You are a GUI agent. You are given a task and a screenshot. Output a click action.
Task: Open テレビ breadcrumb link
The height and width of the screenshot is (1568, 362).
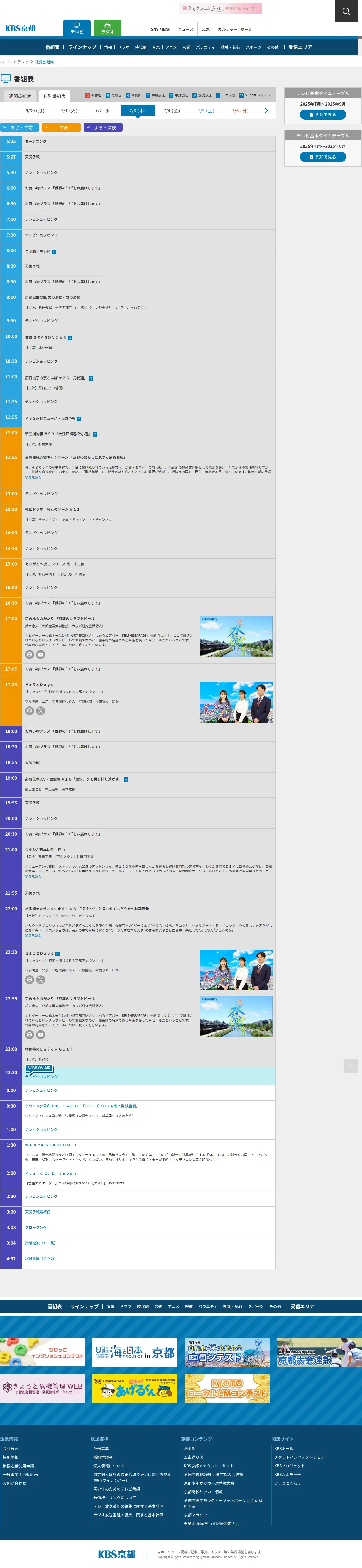click(23, 62)
